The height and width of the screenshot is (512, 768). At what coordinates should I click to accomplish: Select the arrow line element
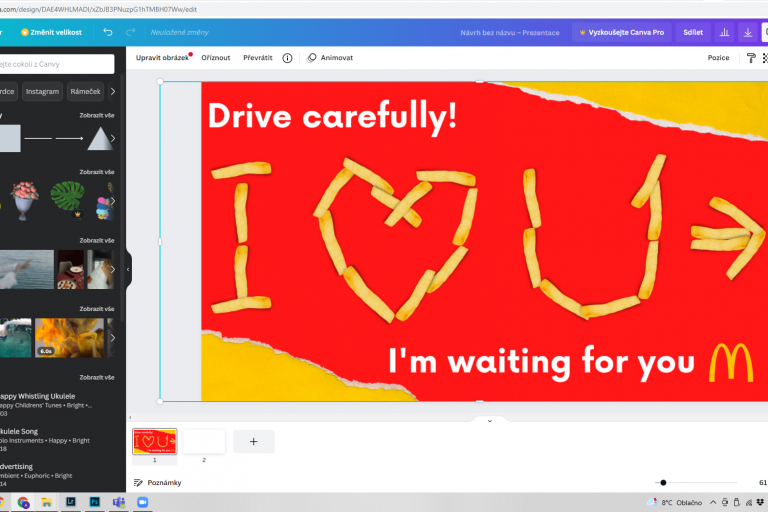(70, 139)
